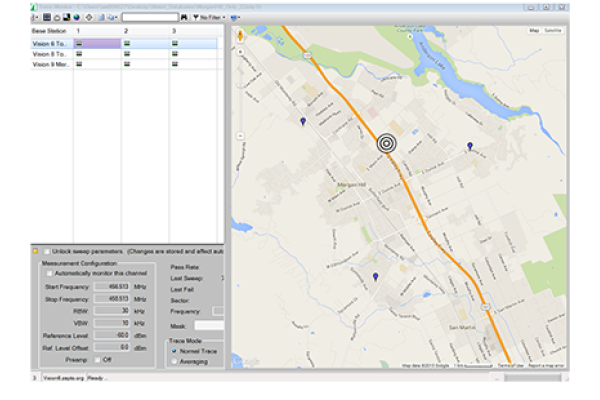Click the save disk toolbar icon
The height and width of the screenshot is (400, 600).
[67, 17]
